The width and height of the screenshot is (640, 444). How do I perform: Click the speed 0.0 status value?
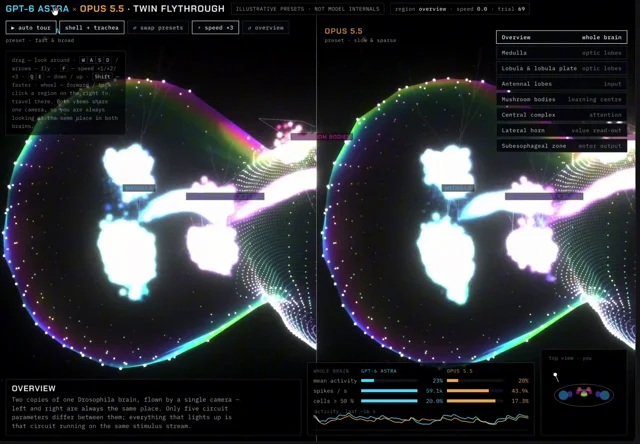pos(472,9)
